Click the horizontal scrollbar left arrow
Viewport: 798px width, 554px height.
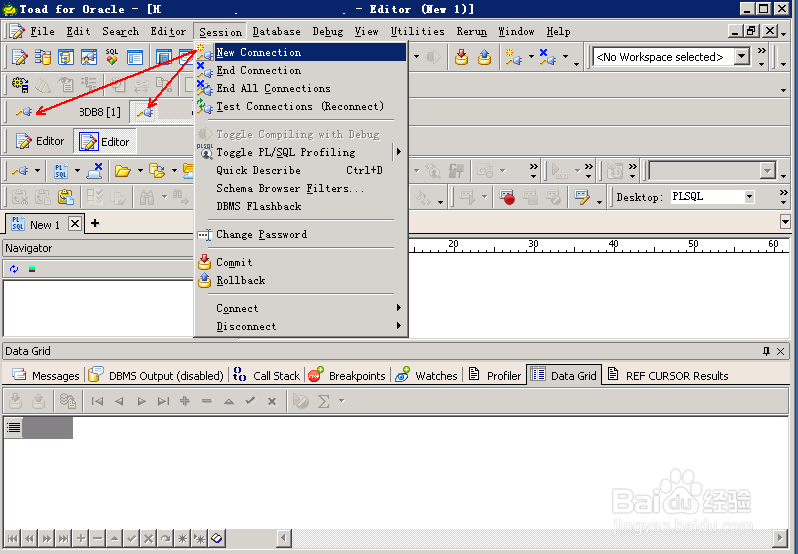click(284, 538)
